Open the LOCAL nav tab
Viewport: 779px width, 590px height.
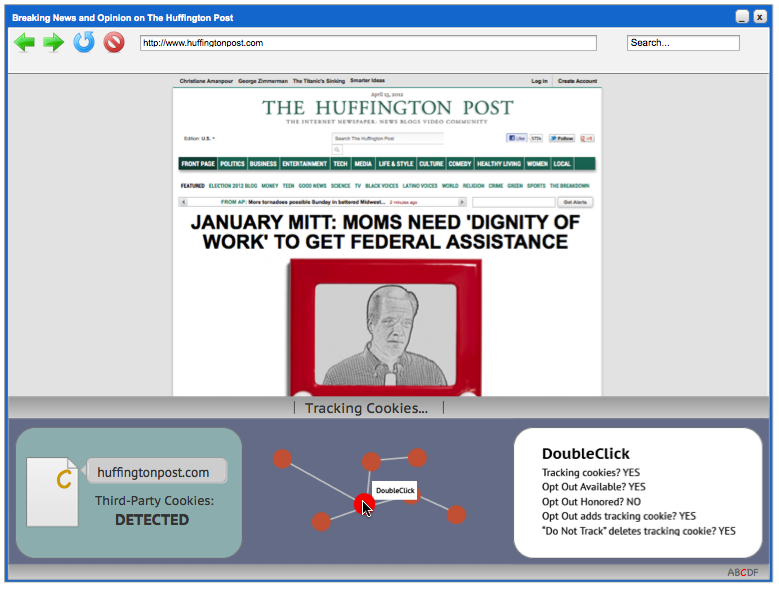562,164
